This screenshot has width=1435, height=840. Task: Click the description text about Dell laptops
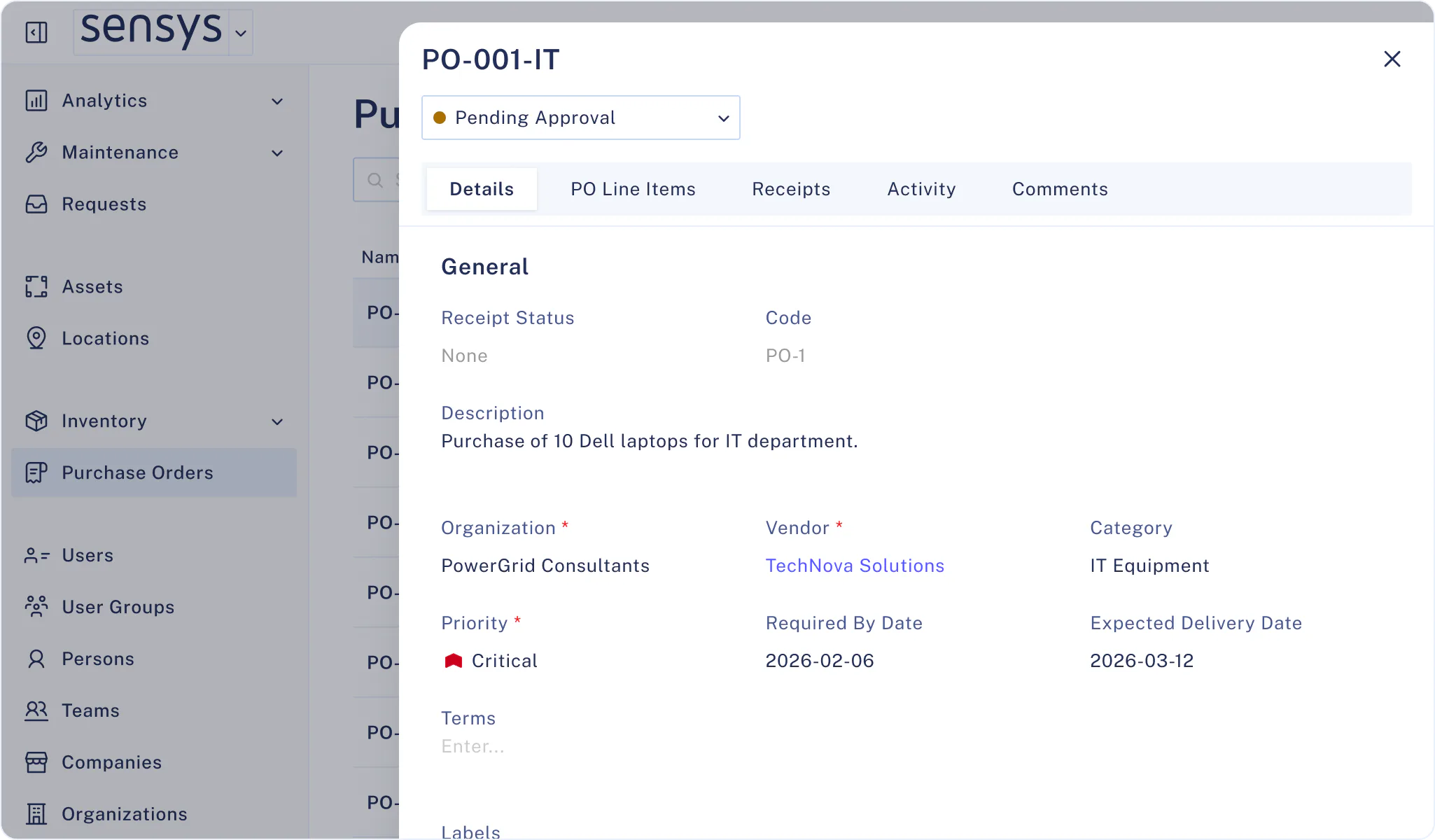coord(650,441)
